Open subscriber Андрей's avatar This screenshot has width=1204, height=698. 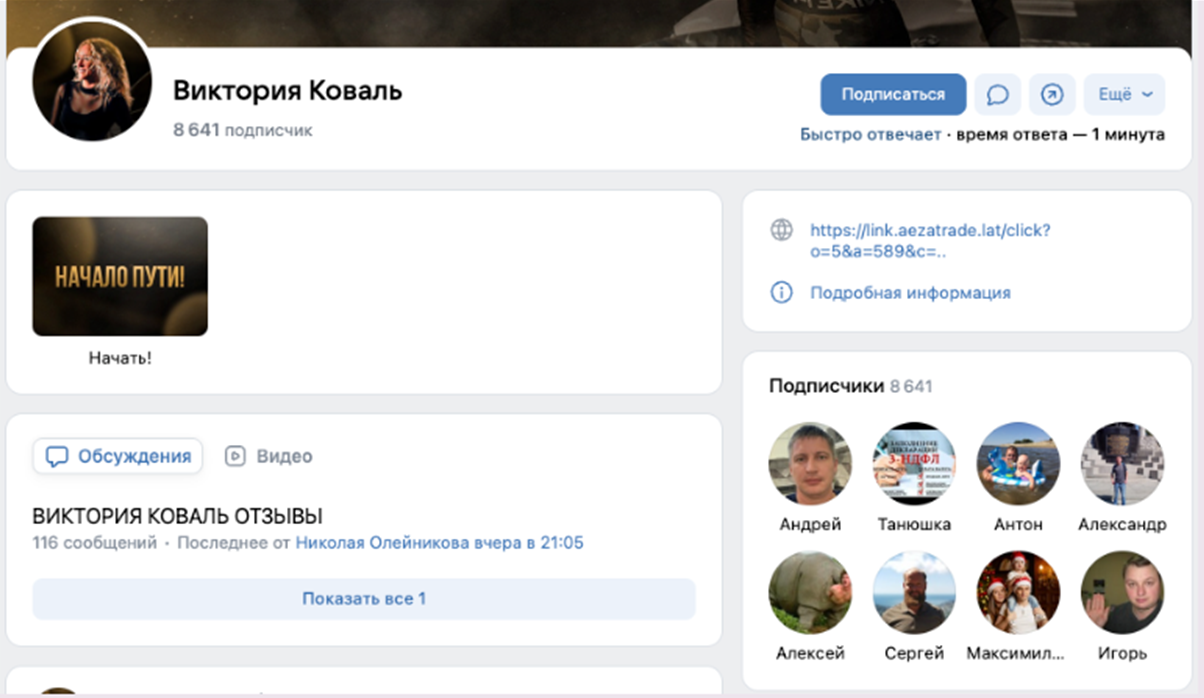click(810, 463)
